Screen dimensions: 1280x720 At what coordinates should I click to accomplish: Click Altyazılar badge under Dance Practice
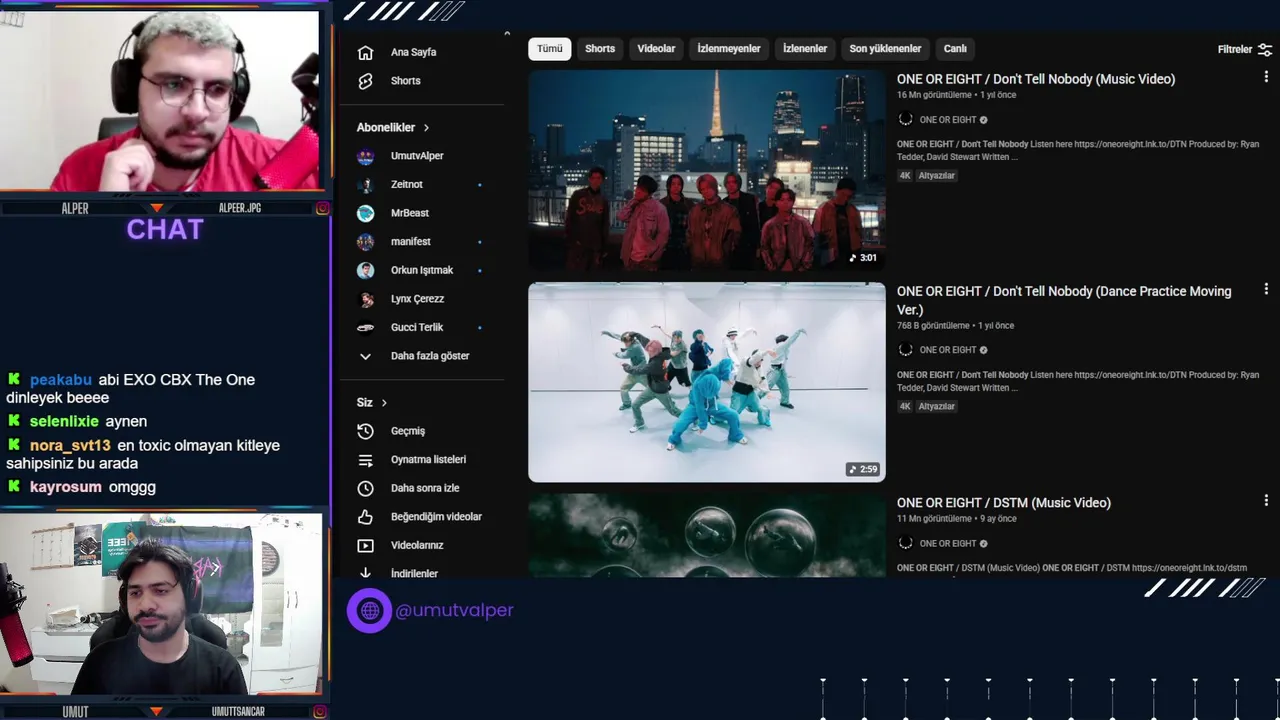937,407
